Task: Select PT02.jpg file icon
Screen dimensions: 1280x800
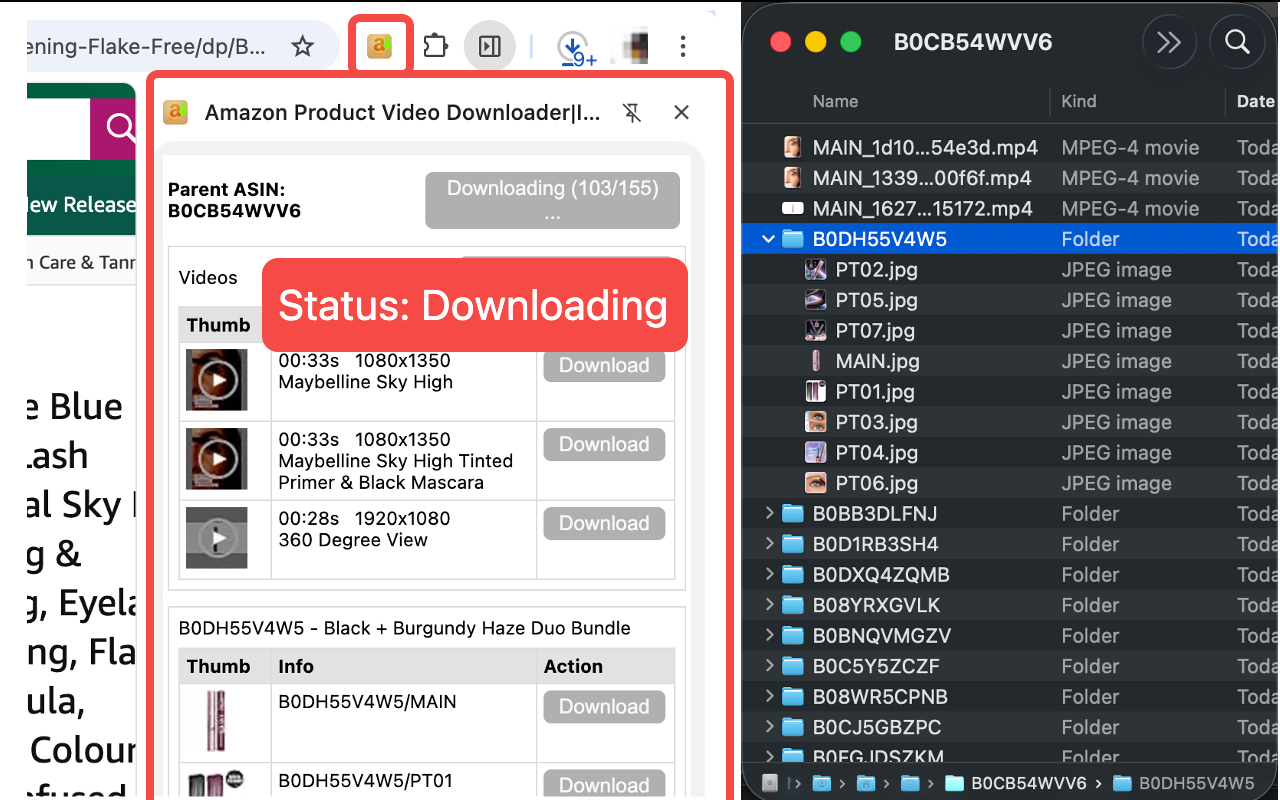Action: coord(816,269)
